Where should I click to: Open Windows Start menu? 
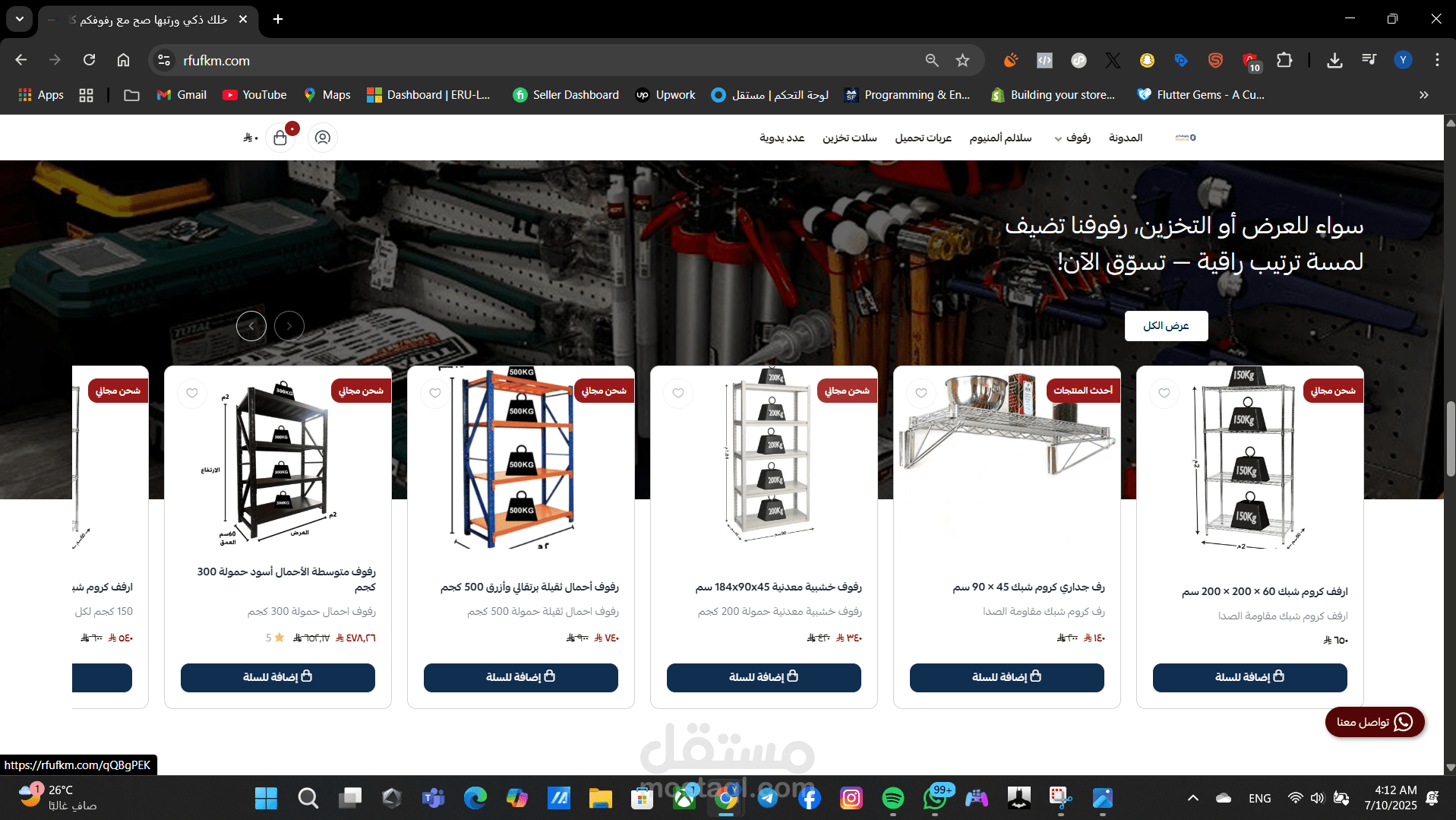(x=266, y=798)
